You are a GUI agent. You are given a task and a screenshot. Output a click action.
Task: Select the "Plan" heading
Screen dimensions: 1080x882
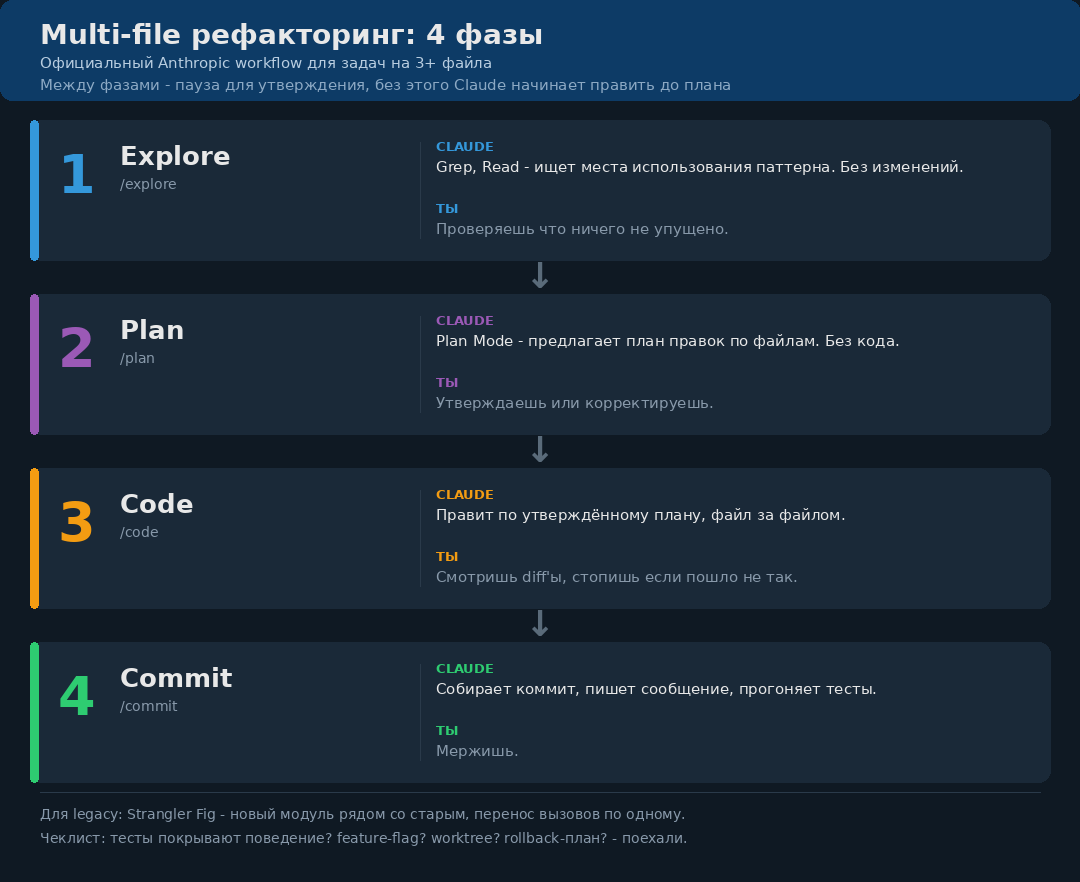coord(152,330)
